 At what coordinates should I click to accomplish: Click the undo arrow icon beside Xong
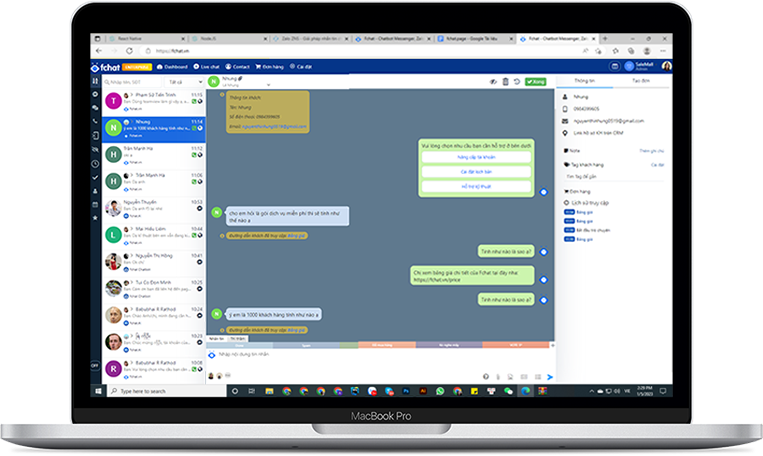[x=517, y=81]
